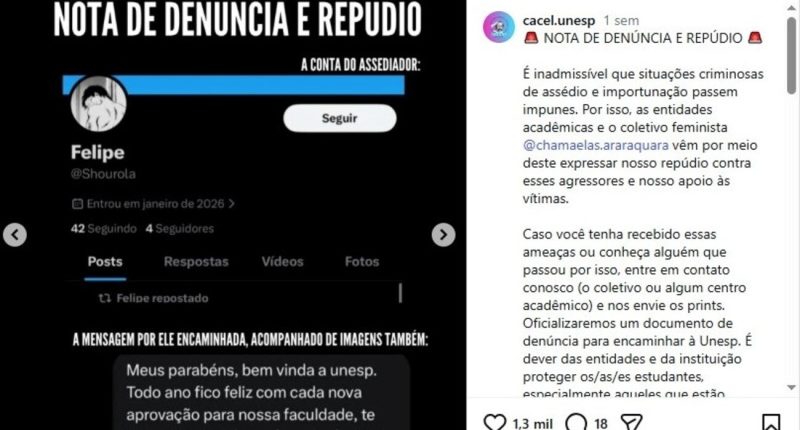The height and width of the screenshot is (430, 800).
Task: Click Felipe's profile picture in image
Action: coord(98,104)
